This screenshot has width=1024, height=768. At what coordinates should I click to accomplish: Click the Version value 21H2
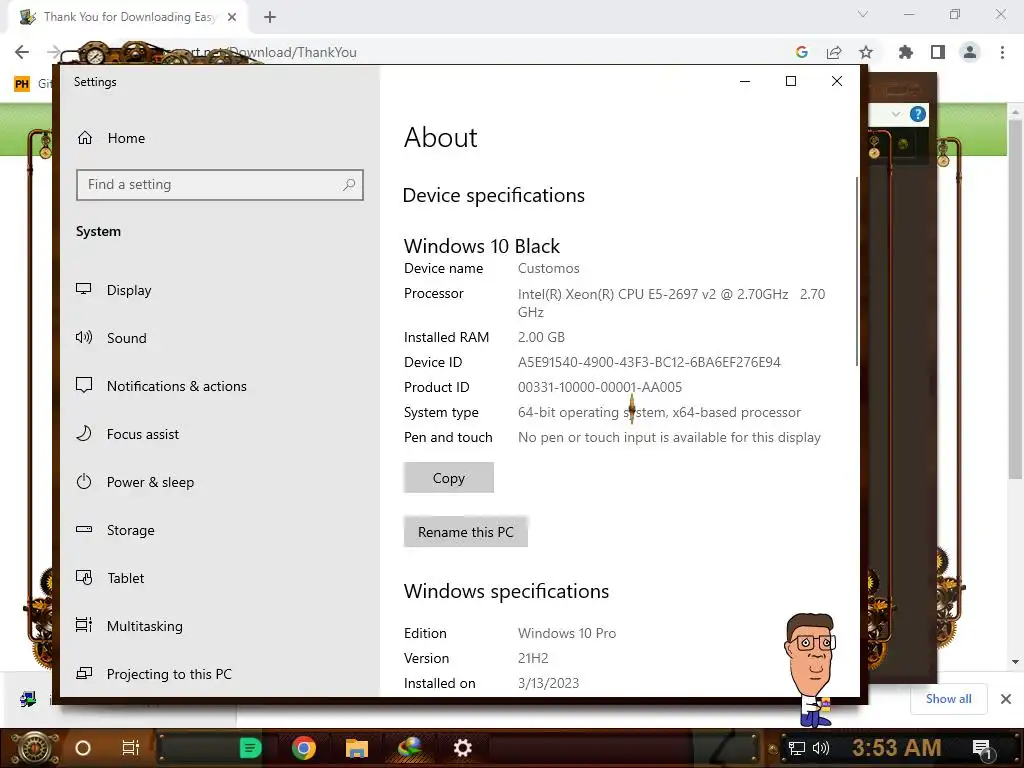pos(533,658)
